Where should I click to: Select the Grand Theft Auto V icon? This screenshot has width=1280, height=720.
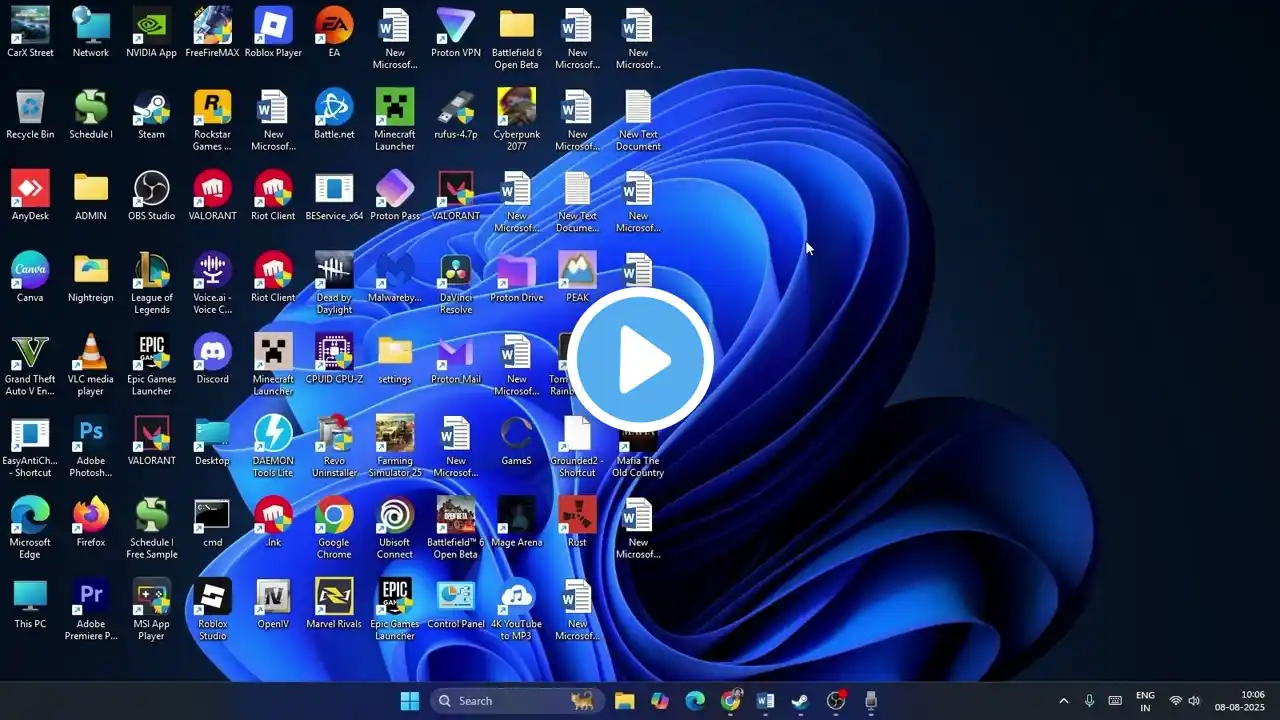click(30, 364)
